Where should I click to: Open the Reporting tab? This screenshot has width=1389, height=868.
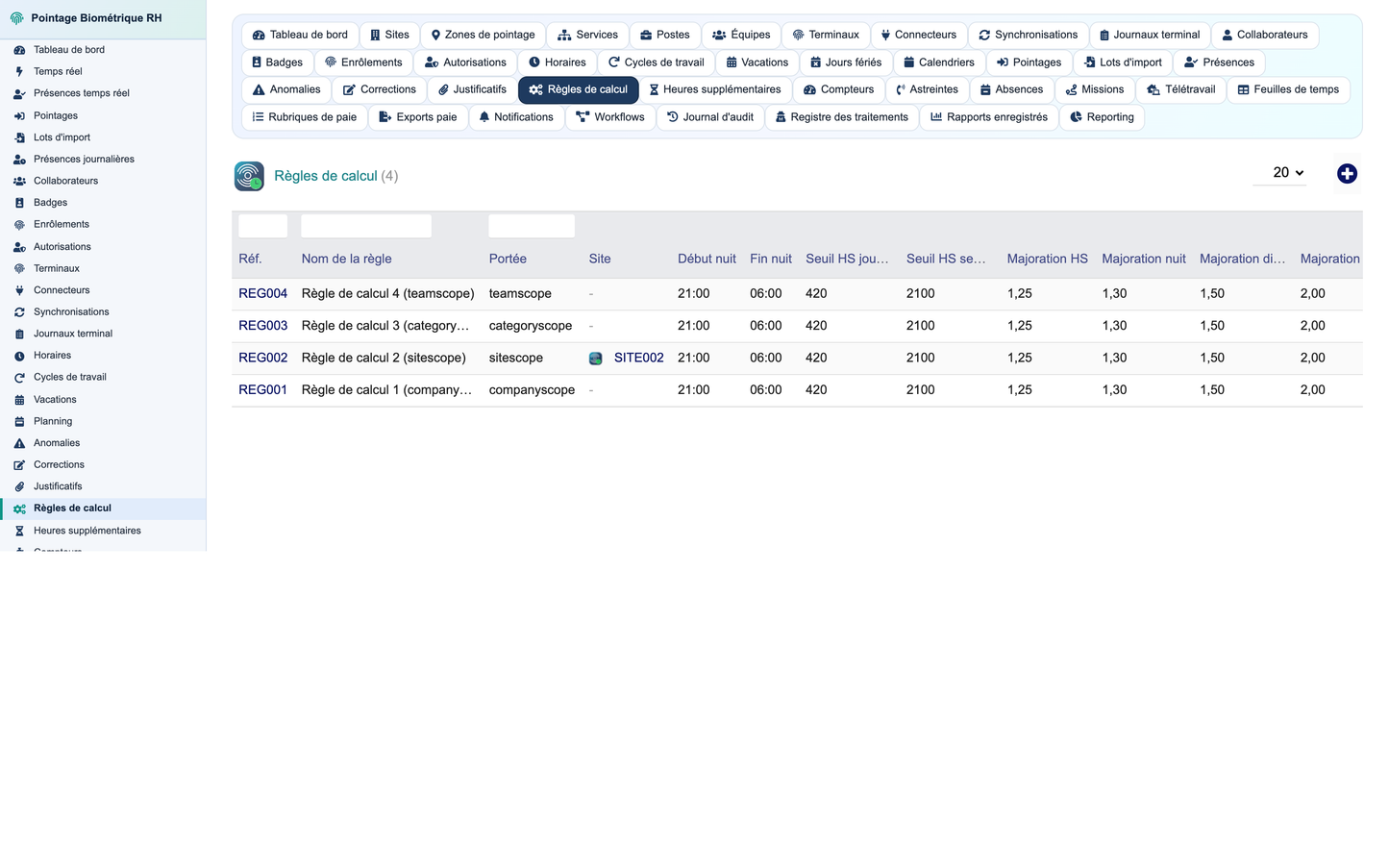(1102, 117)
